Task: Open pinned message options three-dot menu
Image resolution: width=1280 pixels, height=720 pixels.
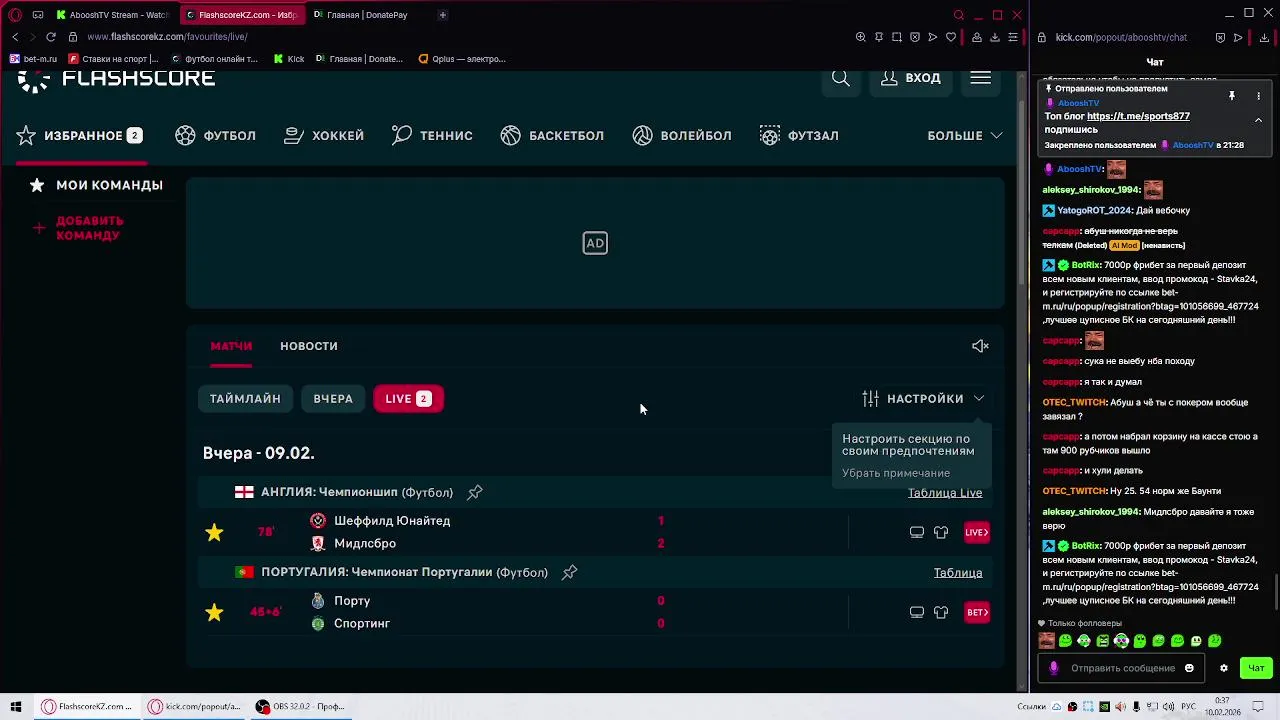Action: click(1258, 96)
